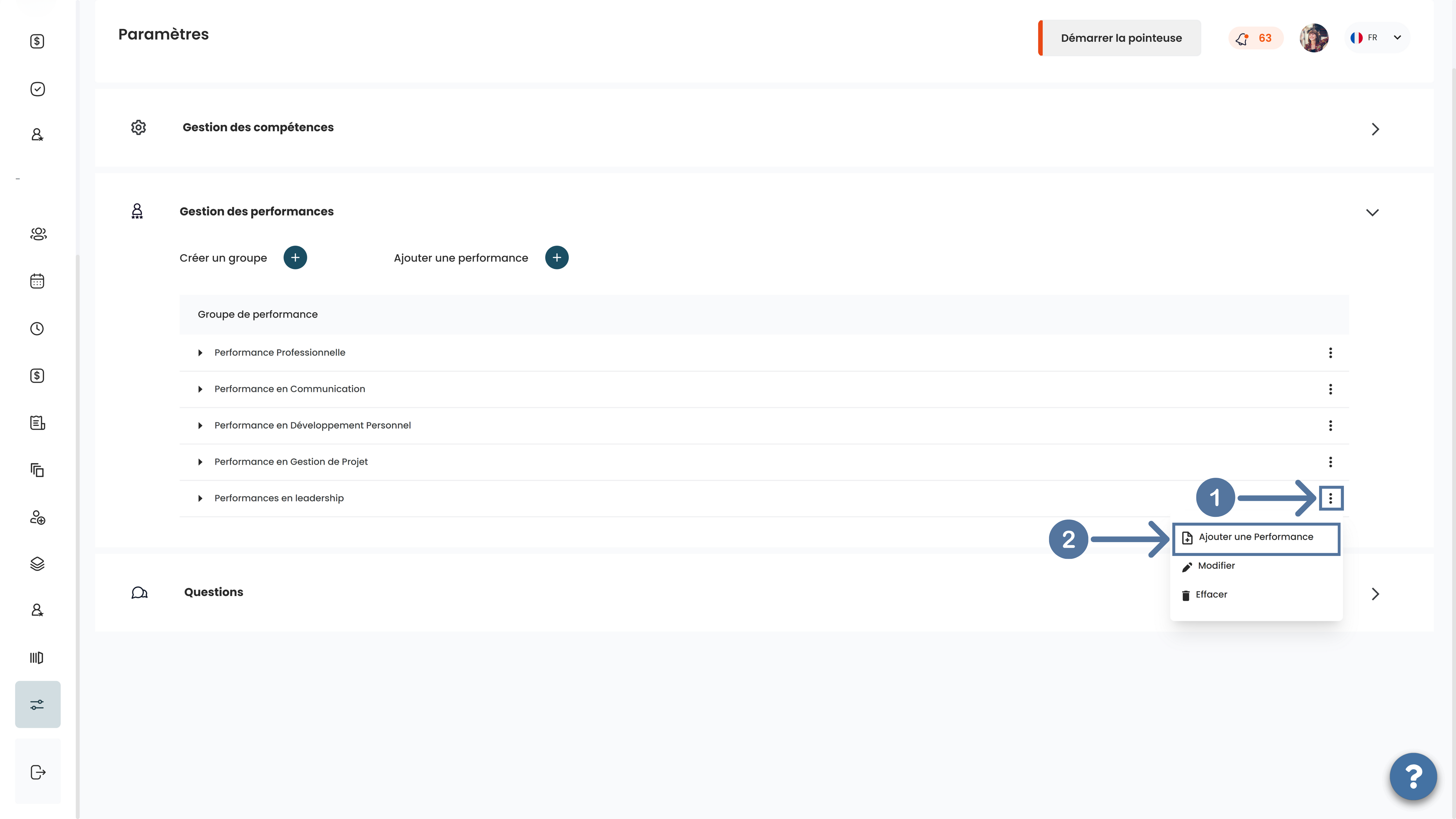Click the Créer un groupe label
This screenshot has height=819, width=1456.
click(x=223, y=258)
